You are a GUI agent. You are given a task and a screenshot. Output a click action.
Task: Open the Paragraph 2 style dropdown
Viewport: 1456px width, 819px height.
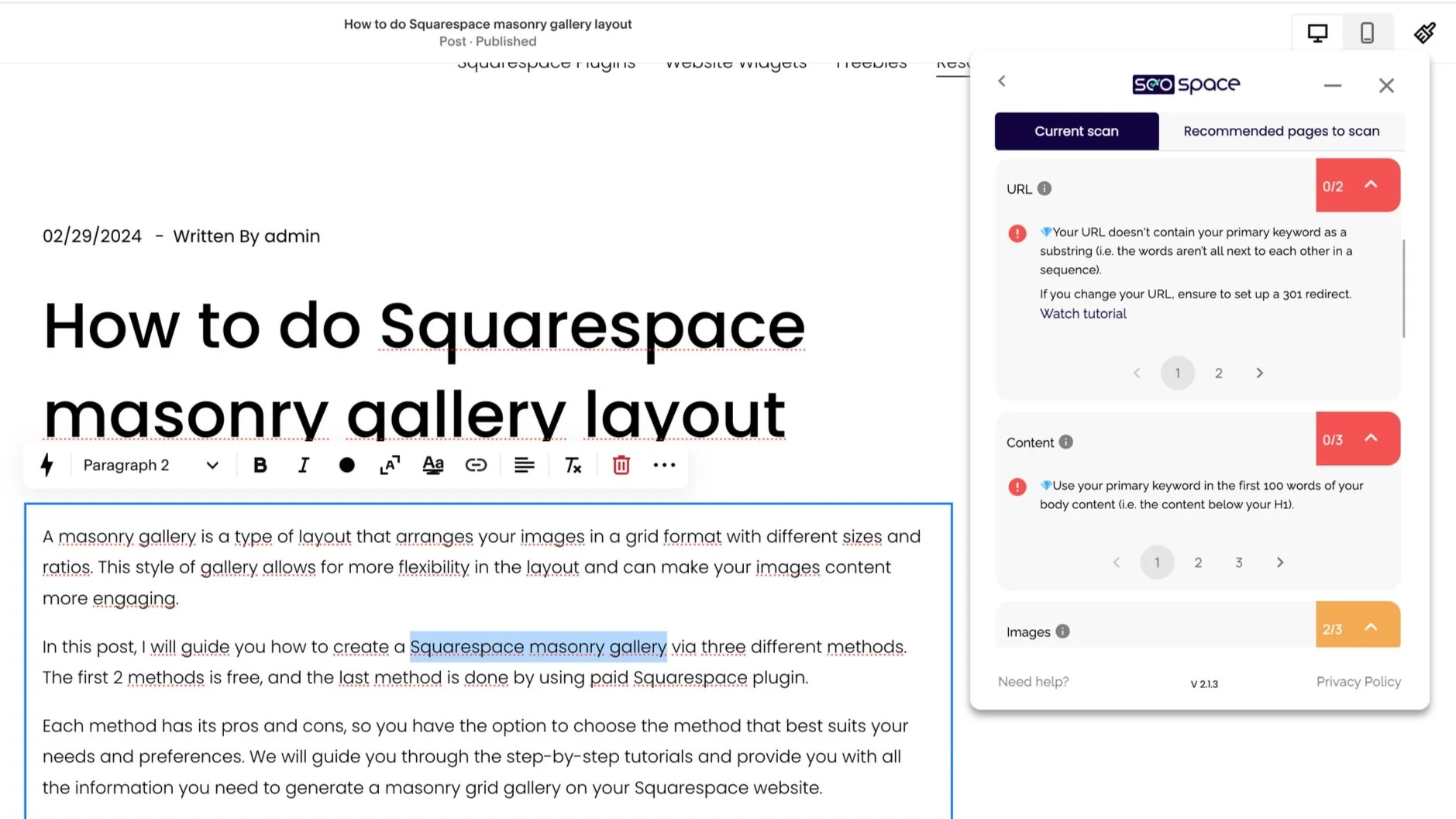[x=150, y=465]
